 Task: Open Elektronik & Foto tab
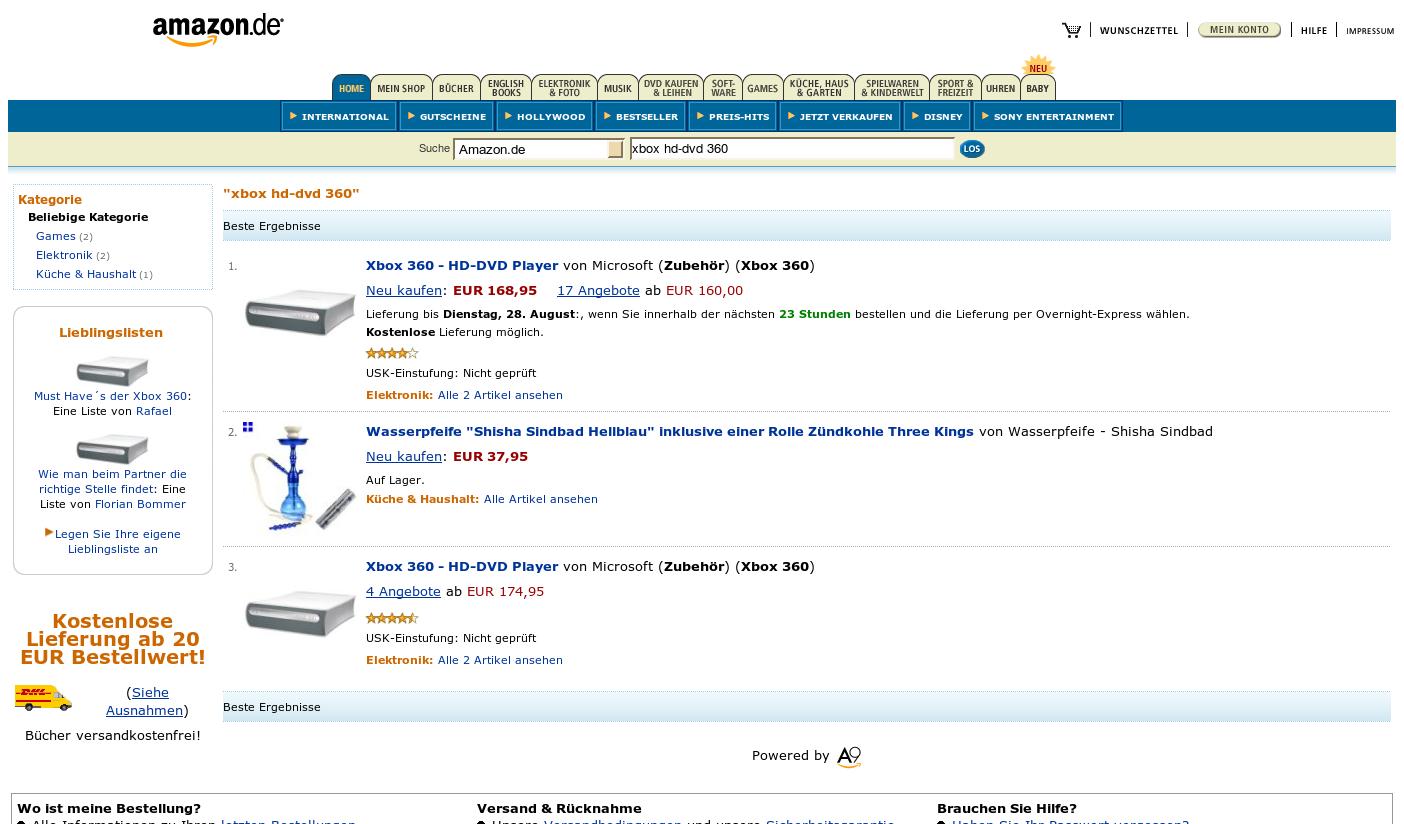(564, 88)
